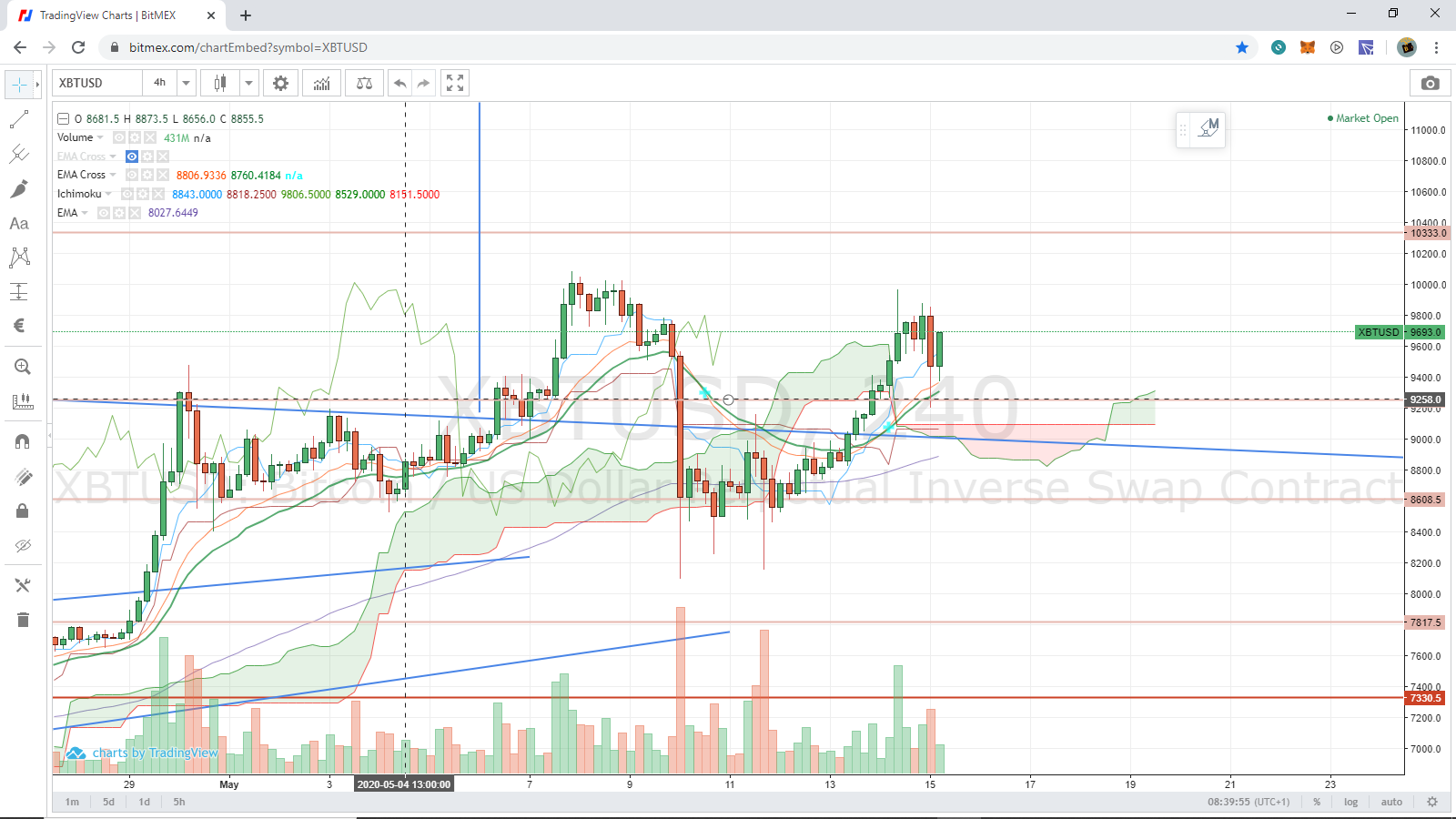This screenshot has width=1456, height=819.
Task: Hide the Ichimoku indicator with eye icon
Action: 127,194
